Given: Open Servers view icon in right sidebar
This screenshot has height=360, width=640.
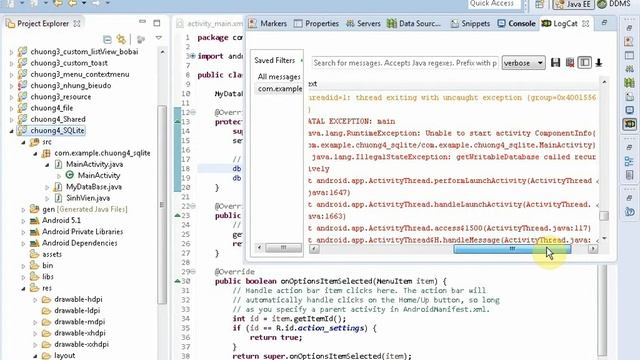Looking at the screenshot, I should pyautogui.click(x=629, y=69).
